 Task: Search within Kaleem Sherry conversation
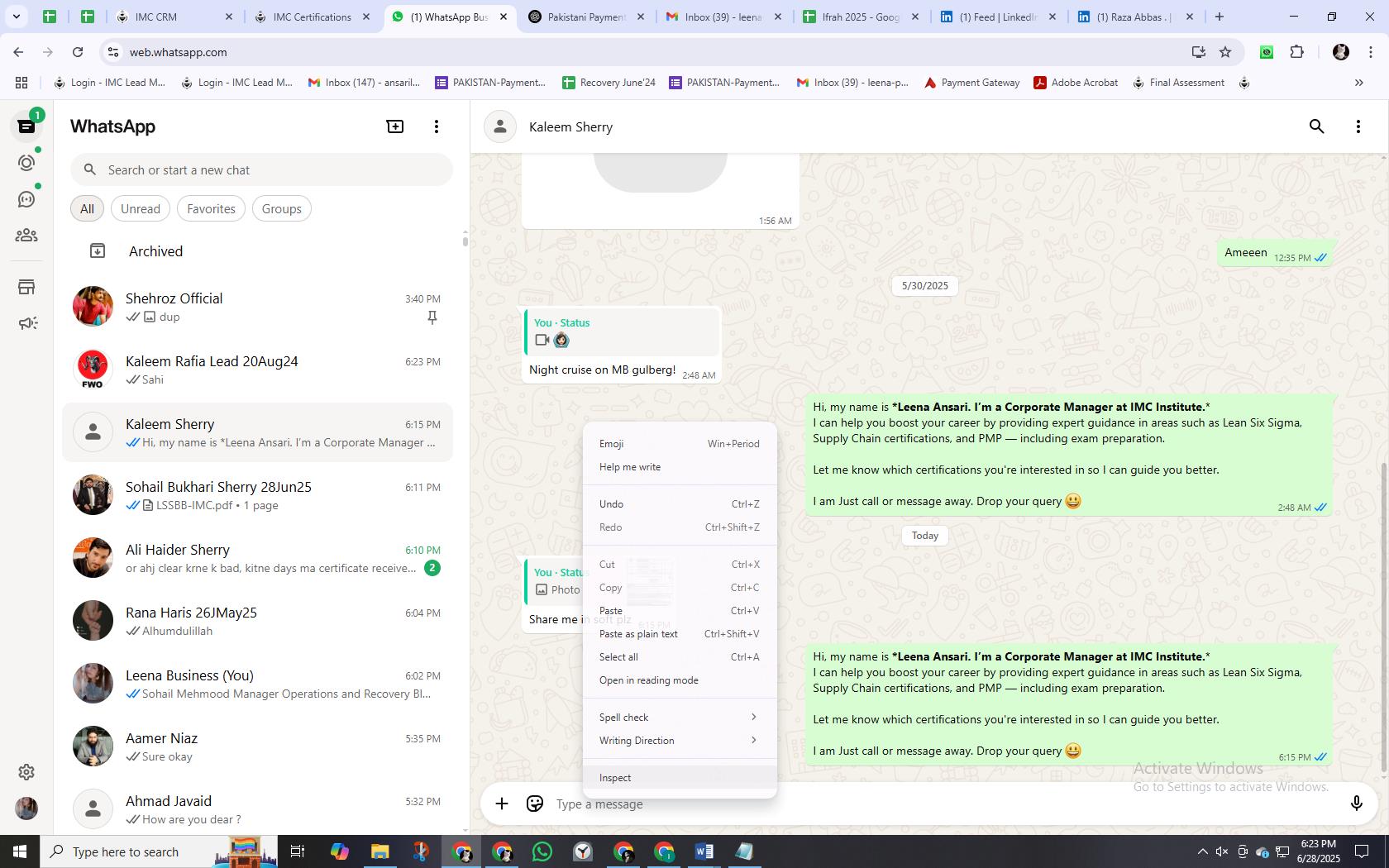(1317, 126)
